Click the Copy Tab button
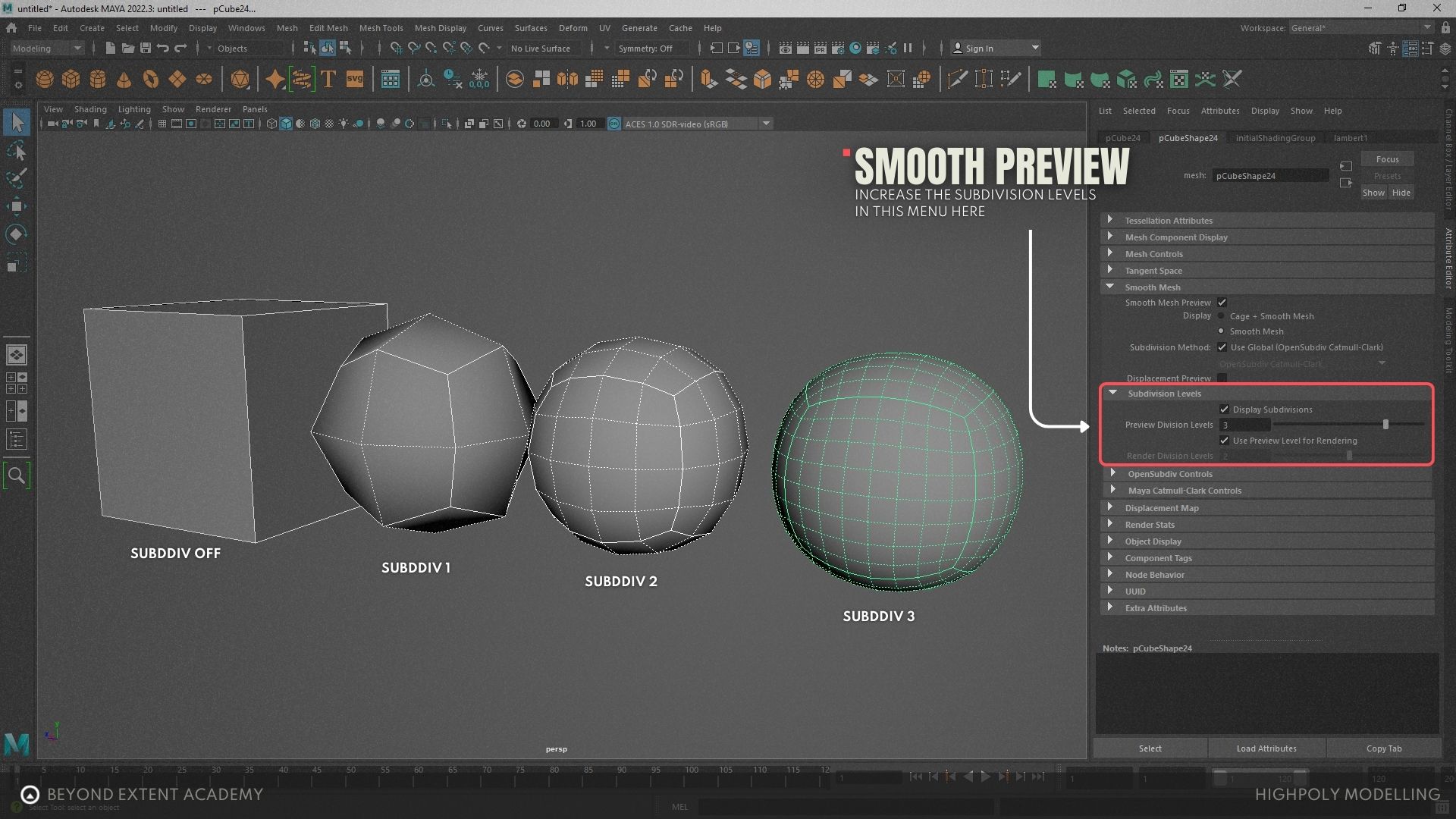The width and height of the screenshot is (1456, 819). coord(1383,748)
